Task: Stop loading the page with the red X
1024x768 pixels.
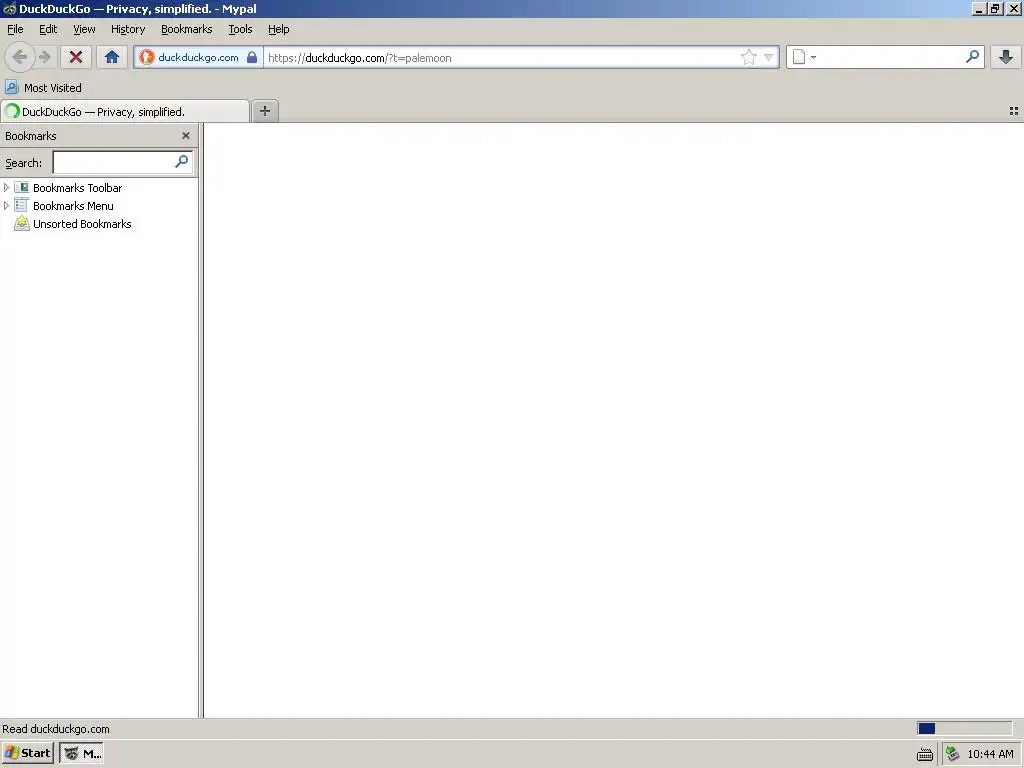Action: [76, 57]
